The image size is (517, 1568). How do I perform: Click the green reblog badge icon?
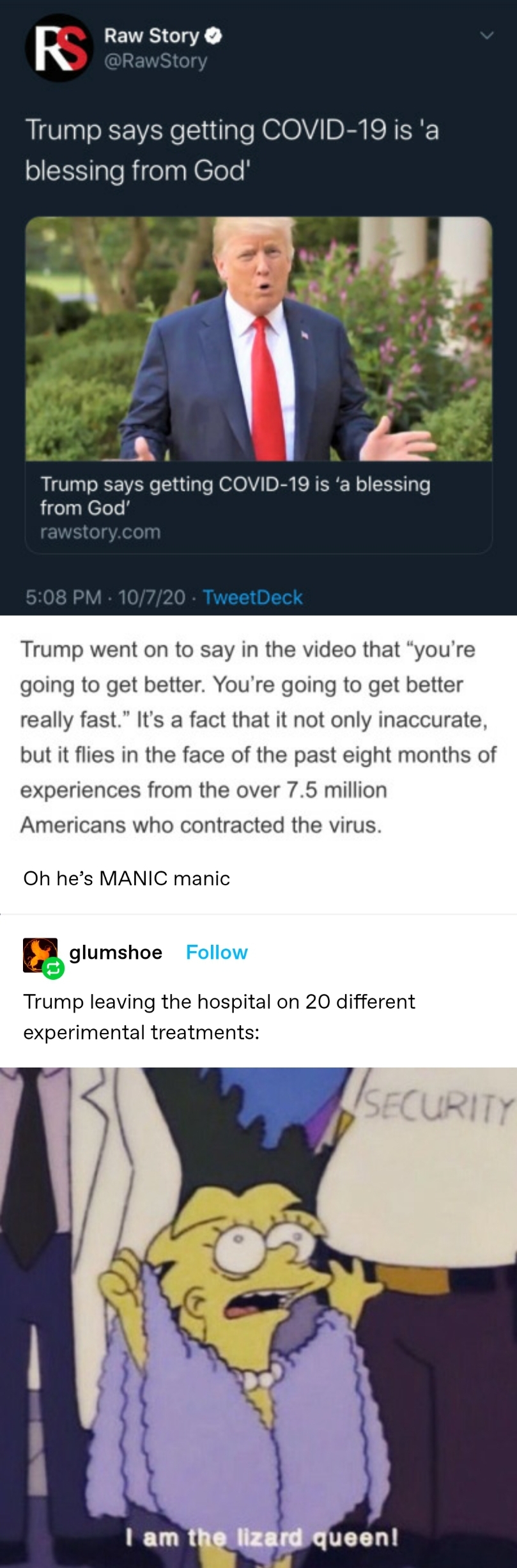click(53, 970)
